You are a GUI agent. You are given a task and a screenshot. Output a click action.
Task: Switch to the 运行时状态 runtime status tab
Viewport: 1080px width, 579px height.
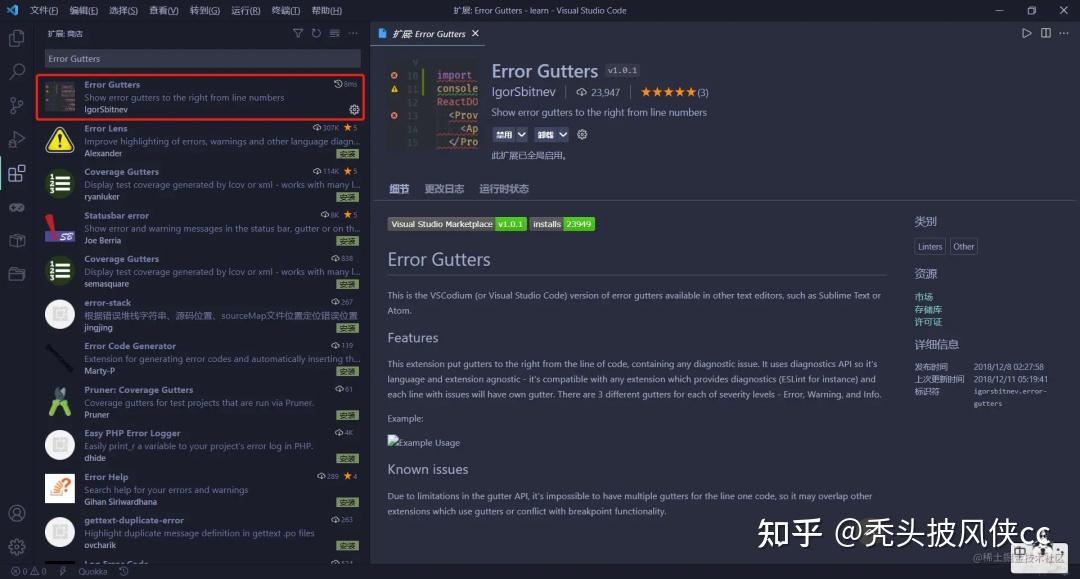(504, 189)
